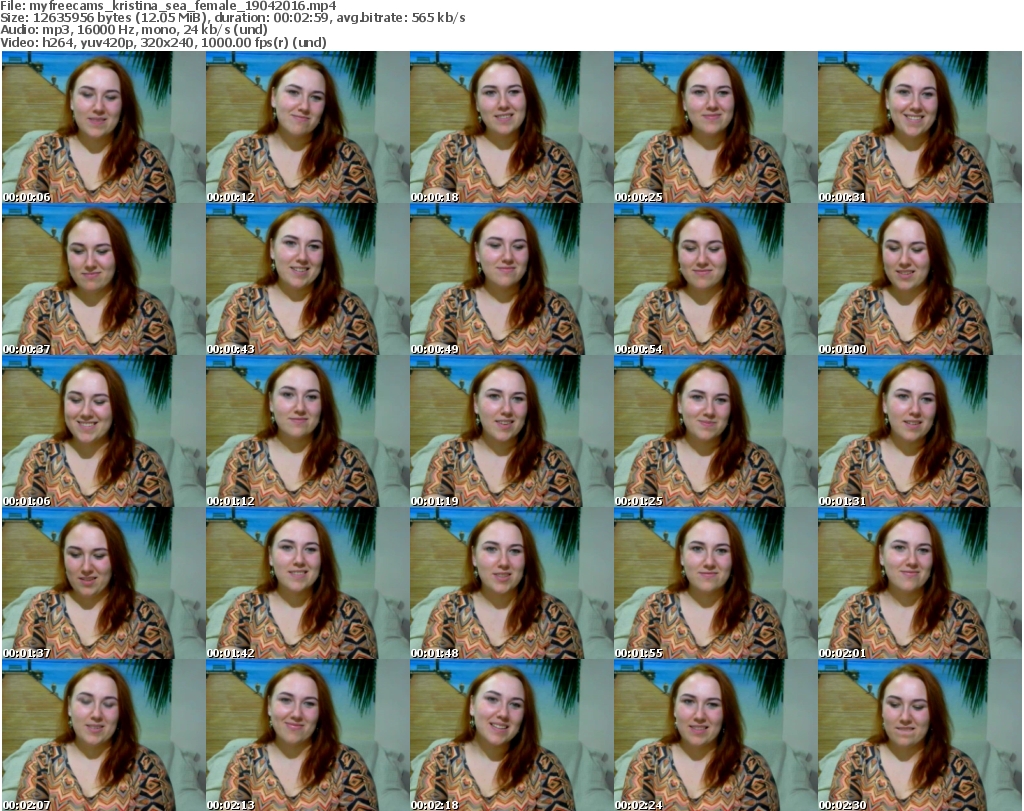Select the thumbnail at 00:02:18

511,735
